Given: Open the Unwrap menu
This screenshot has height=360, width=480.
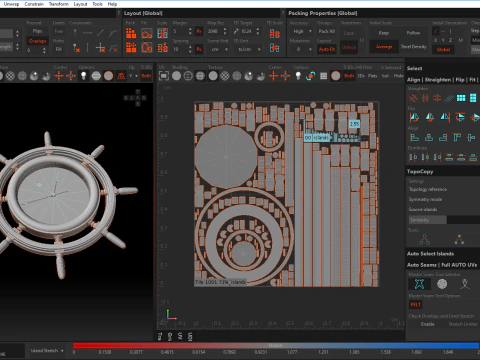Looking at the screenshot, I should (x=11, y=4).
